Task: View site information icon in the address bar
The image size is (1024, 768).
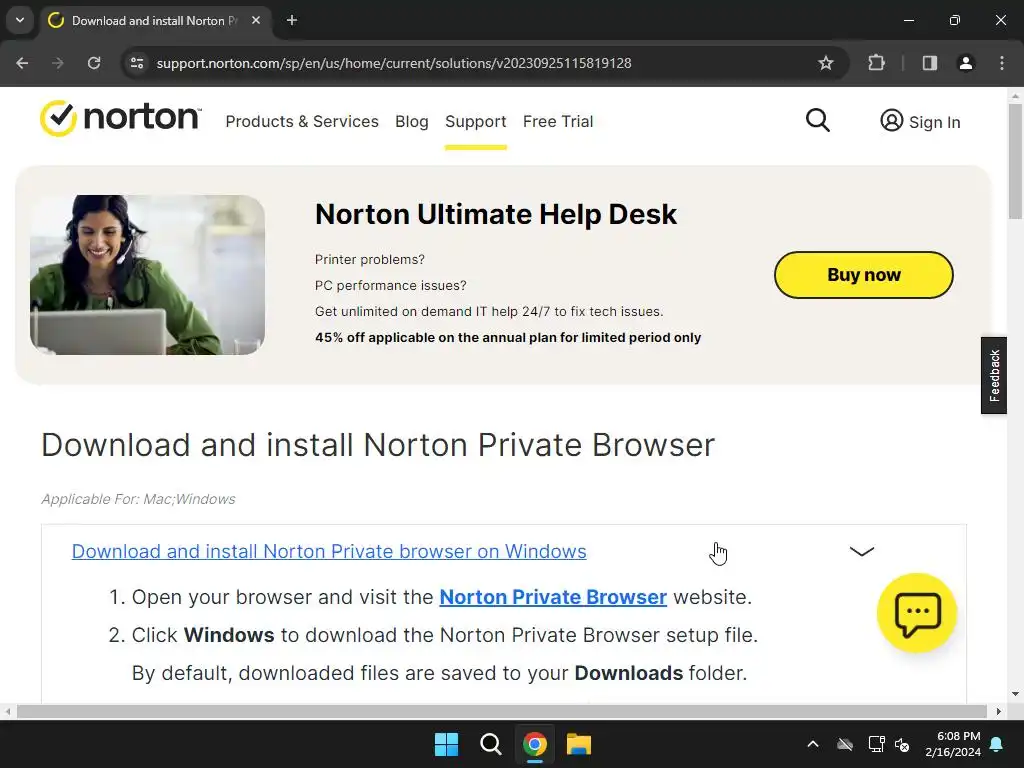Action: [x=137, y=63]
